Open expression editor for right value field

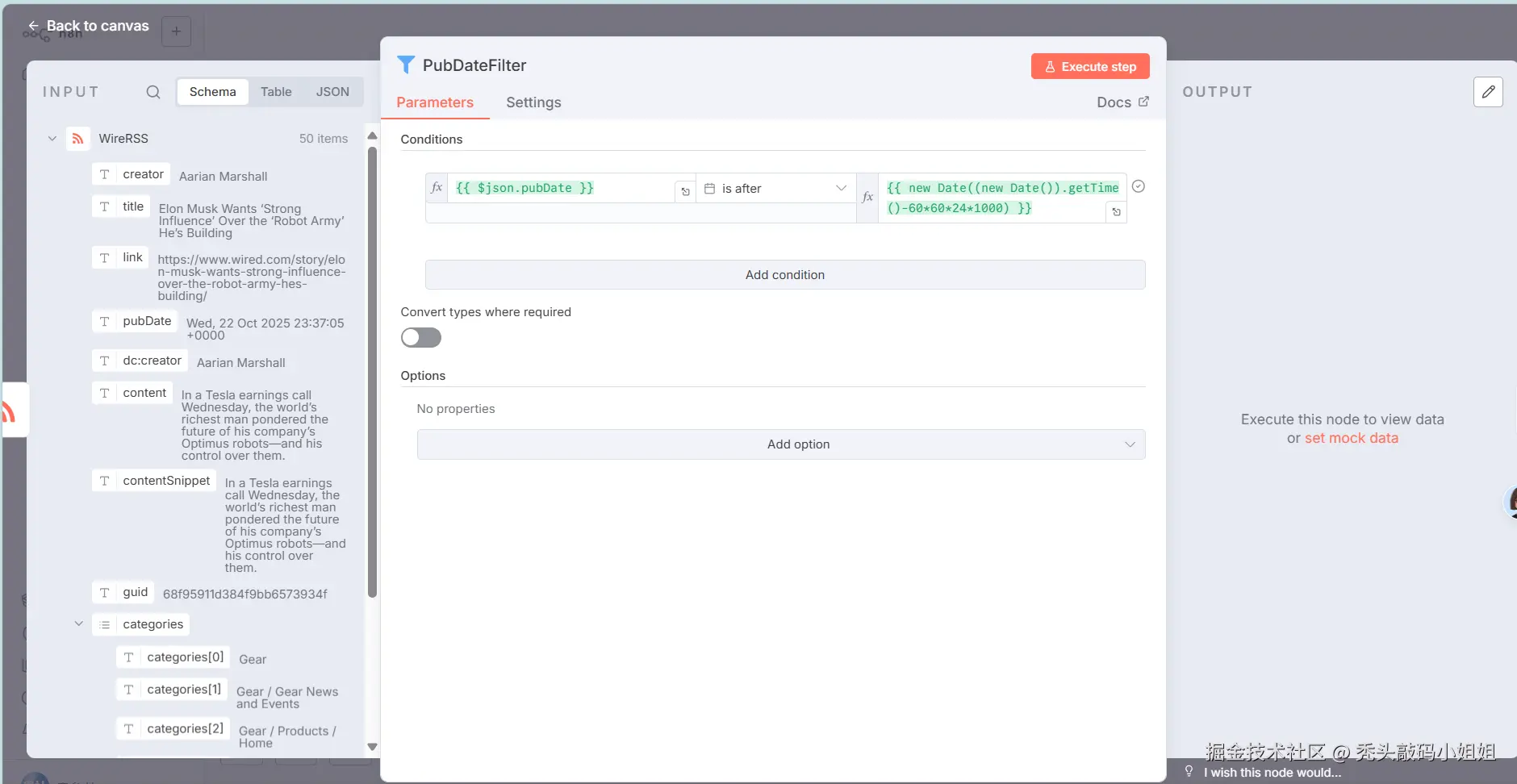coord(1116,212)
